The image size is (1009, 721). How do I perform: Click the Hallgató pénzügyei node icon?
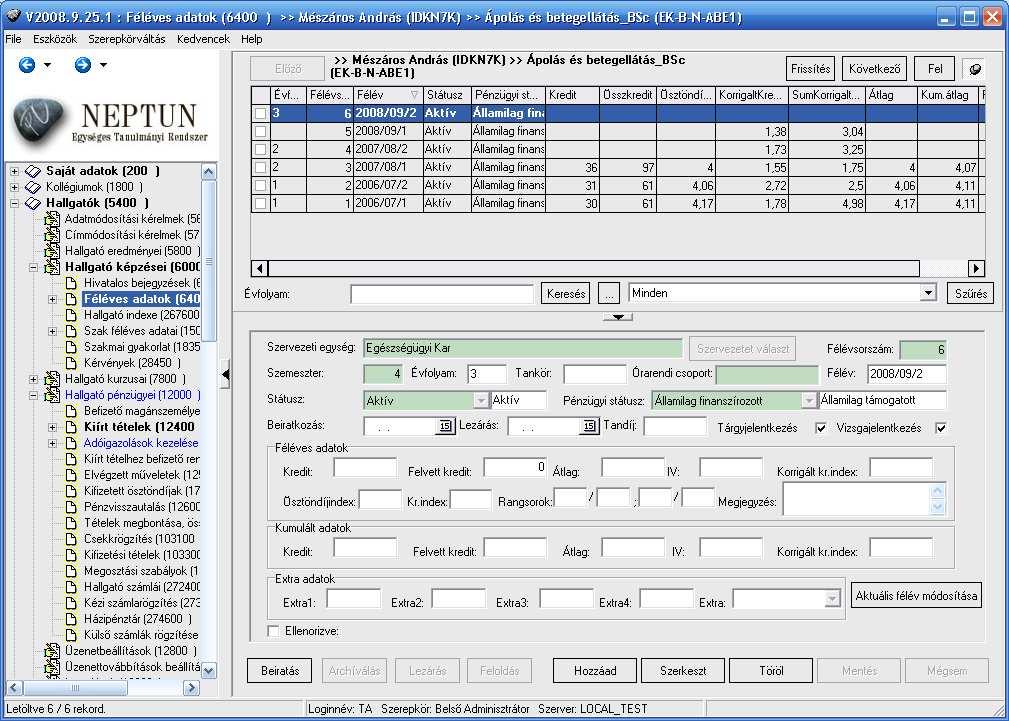click(x=52, y=395)
